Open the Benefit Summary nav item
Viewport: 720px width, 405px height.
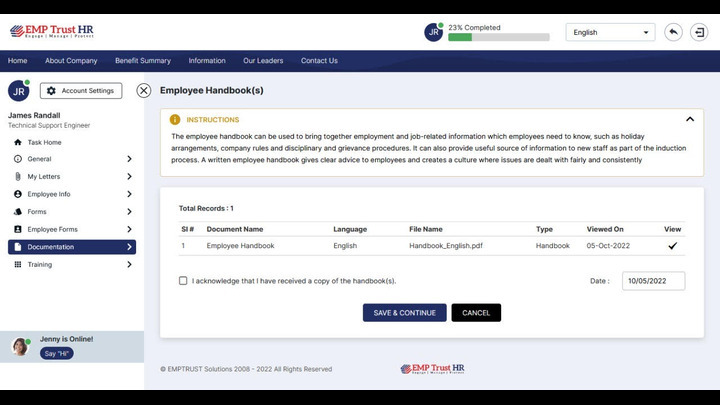143,61
